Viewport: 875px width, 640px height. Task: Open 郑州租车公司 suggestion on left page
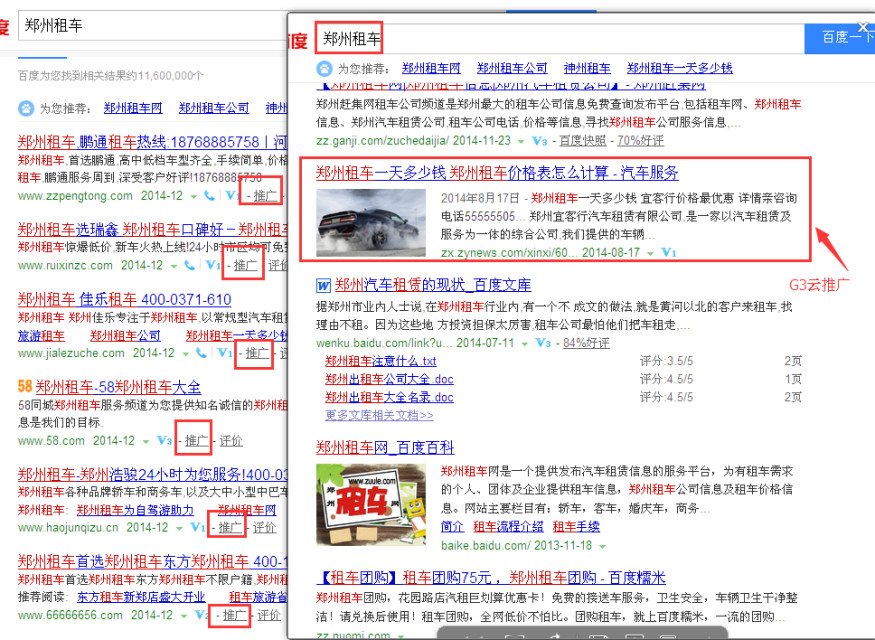click(214, 108)
